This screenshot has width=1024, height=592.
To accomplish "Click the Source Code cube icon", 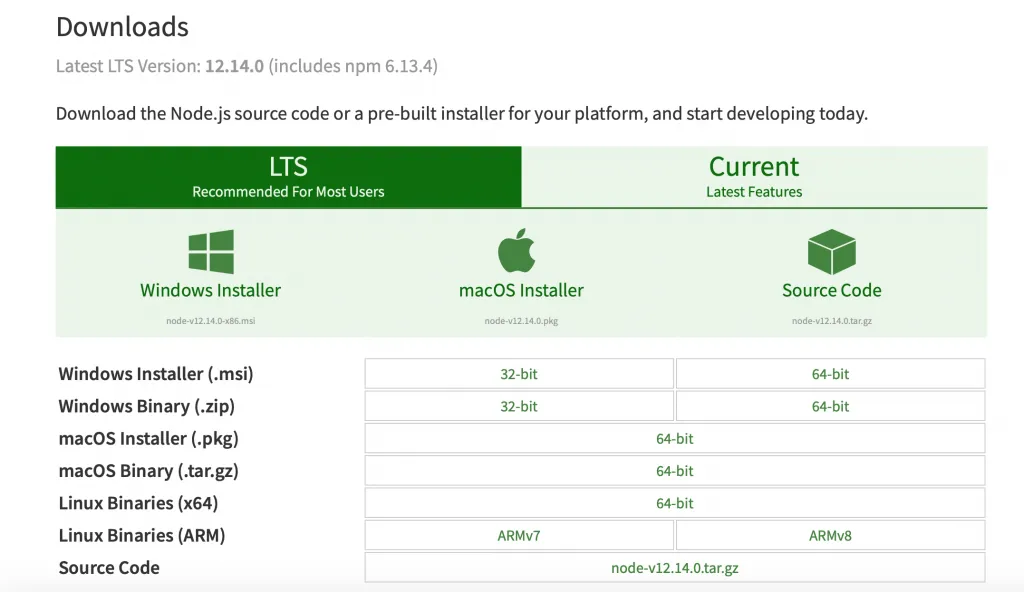I will (x=831, y=252).
